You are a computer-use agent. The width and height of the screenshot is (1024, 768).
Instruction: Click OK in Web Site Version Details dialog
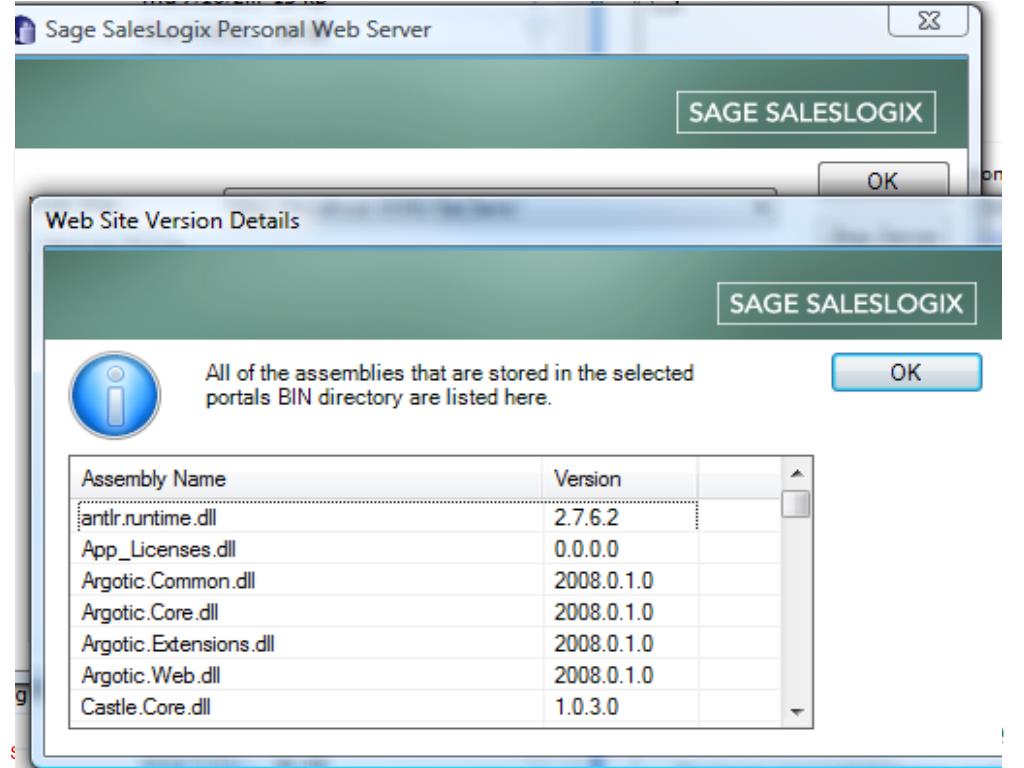(906, 372)
